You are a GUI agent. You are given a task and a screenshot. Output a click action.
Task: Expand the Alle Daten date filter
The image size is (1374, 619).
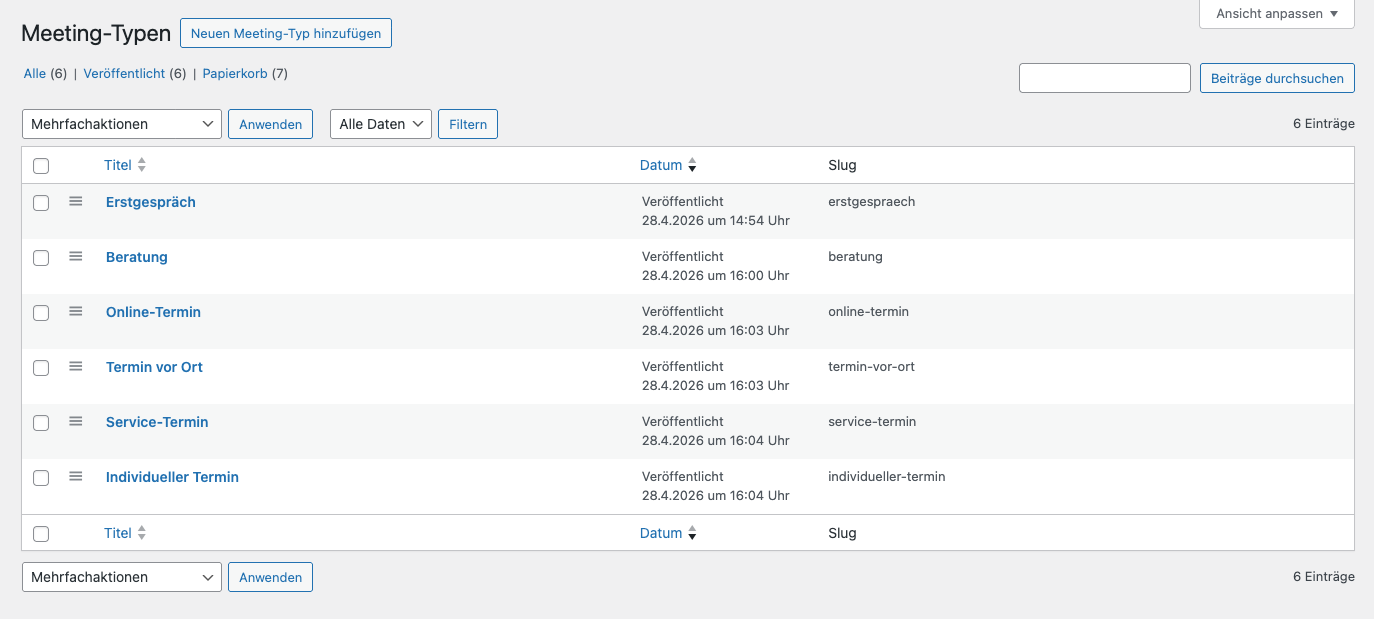[380, 124]
